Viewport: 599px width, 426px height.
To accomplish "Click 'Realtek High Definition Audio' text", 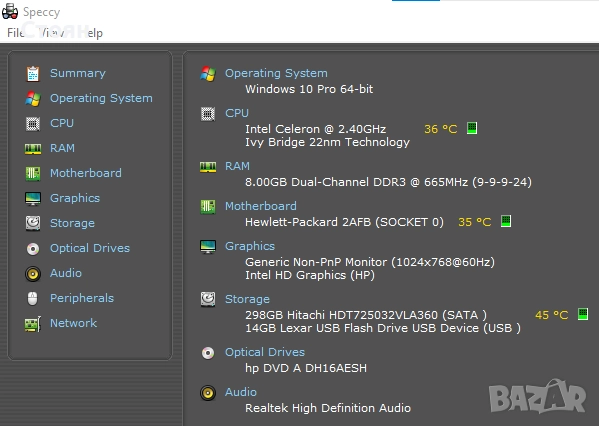I will [328, 408].
